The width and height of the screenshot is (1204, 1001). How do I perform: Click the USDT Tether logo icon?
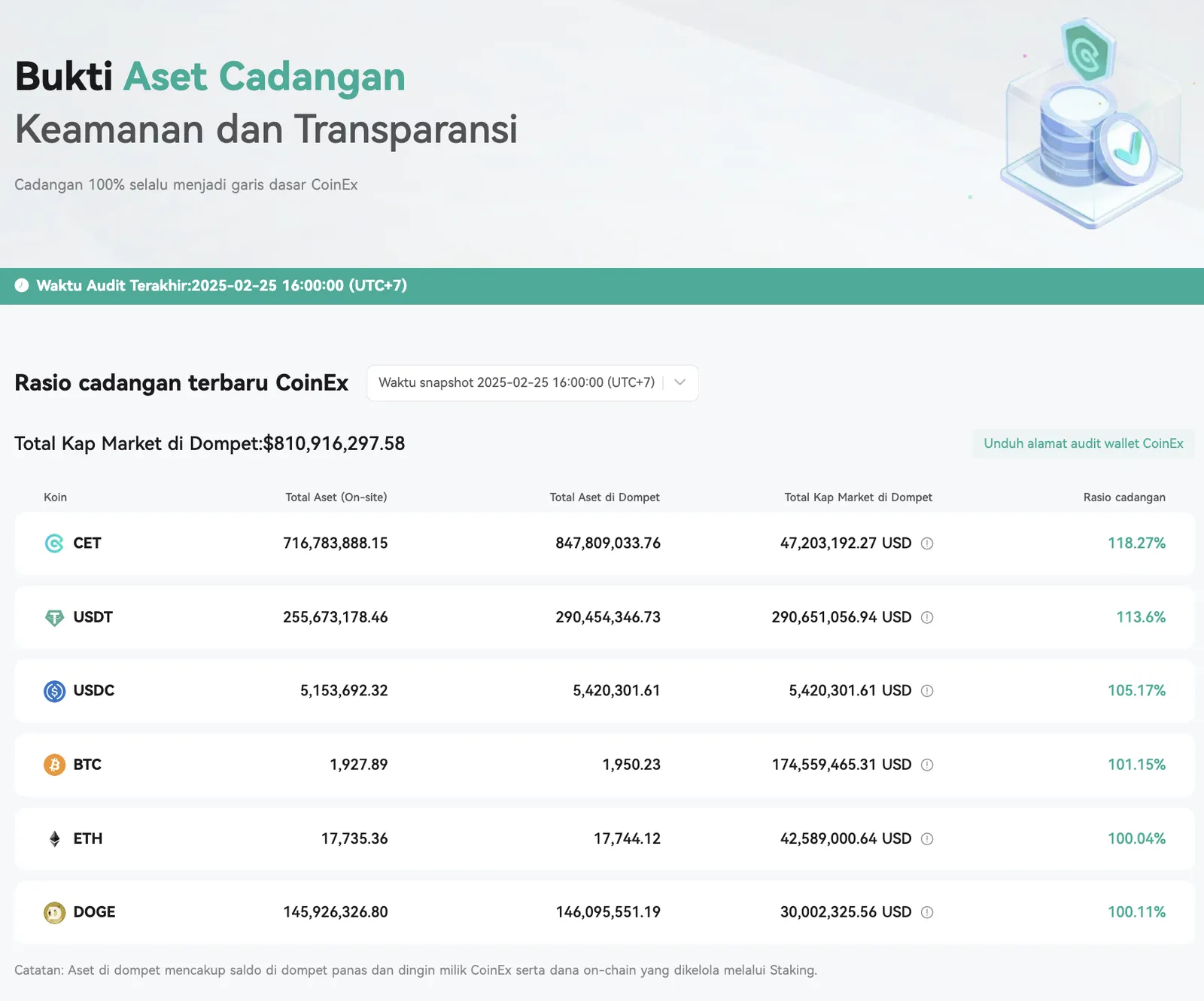[x=54, y=617]
